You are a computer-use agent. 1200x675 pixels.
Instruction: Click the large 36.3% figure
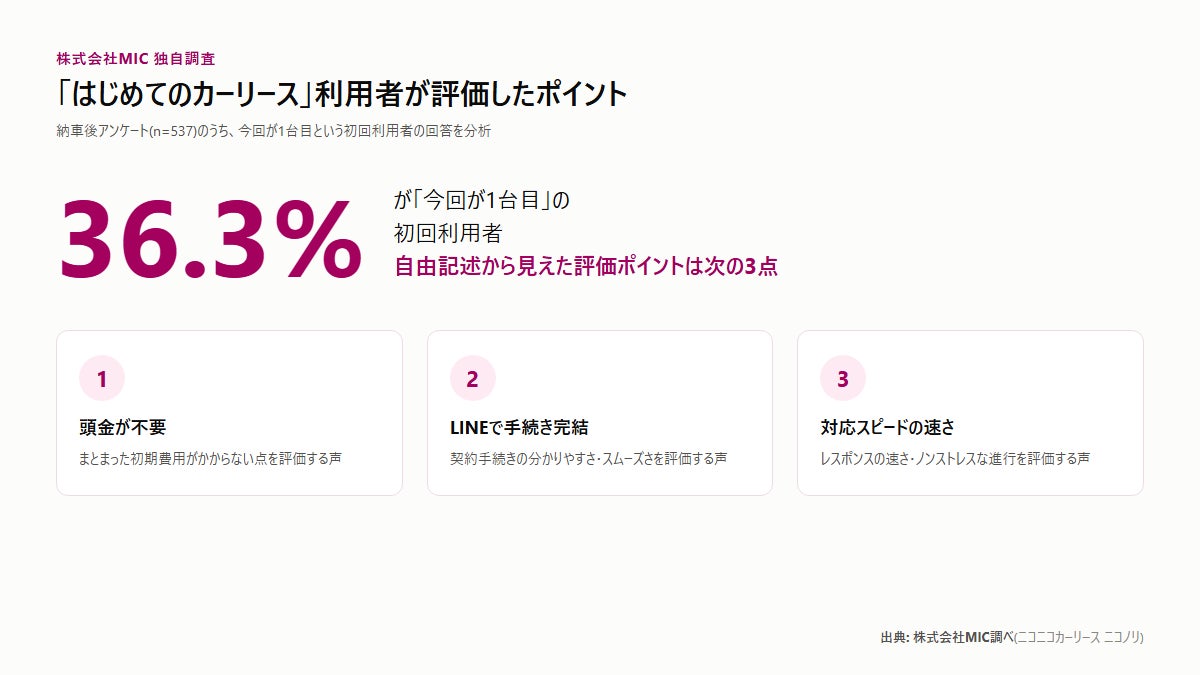point(210,240)
